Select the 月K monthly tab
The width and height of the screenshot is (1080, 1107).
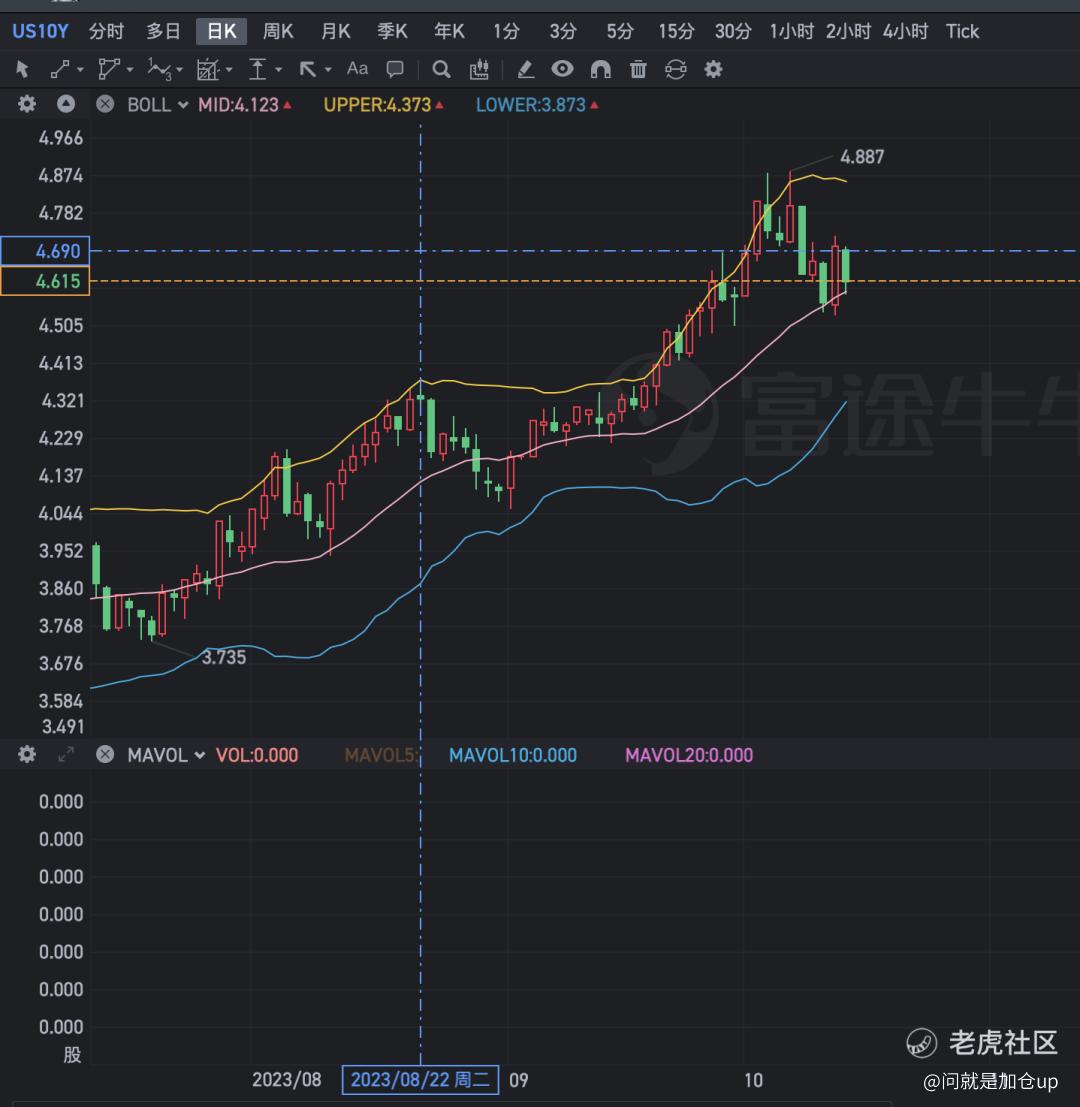pos(335,31)
